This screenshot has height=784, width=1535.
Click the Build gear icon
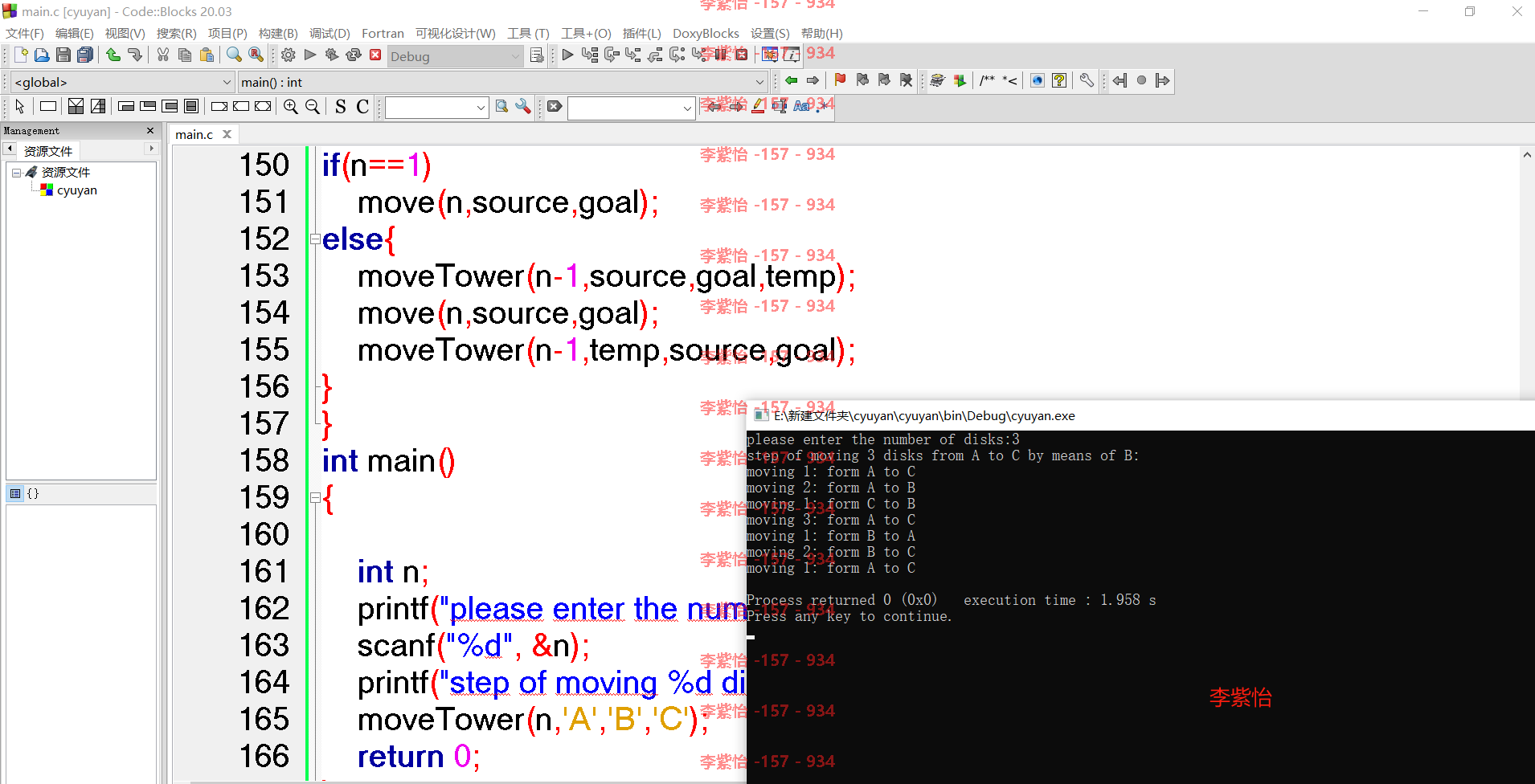289,55
